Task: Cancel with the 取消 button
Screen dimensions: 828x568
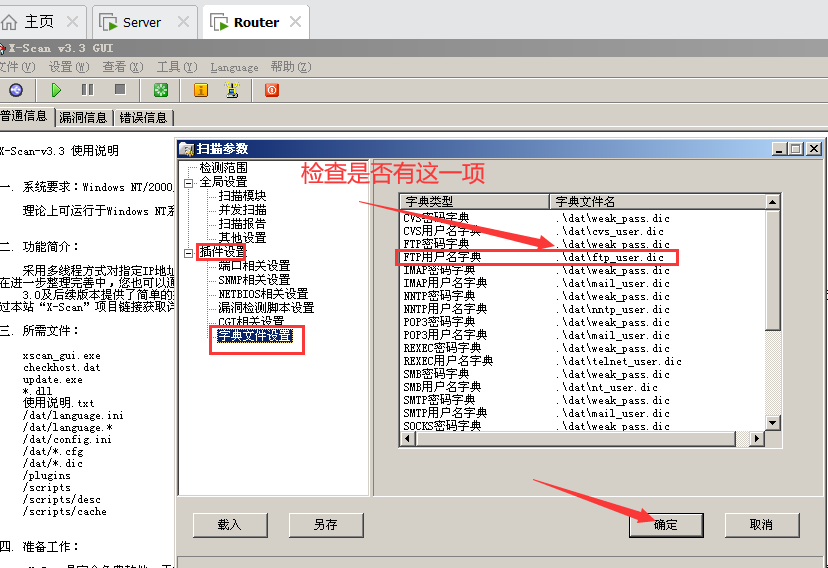Action: 761,525
